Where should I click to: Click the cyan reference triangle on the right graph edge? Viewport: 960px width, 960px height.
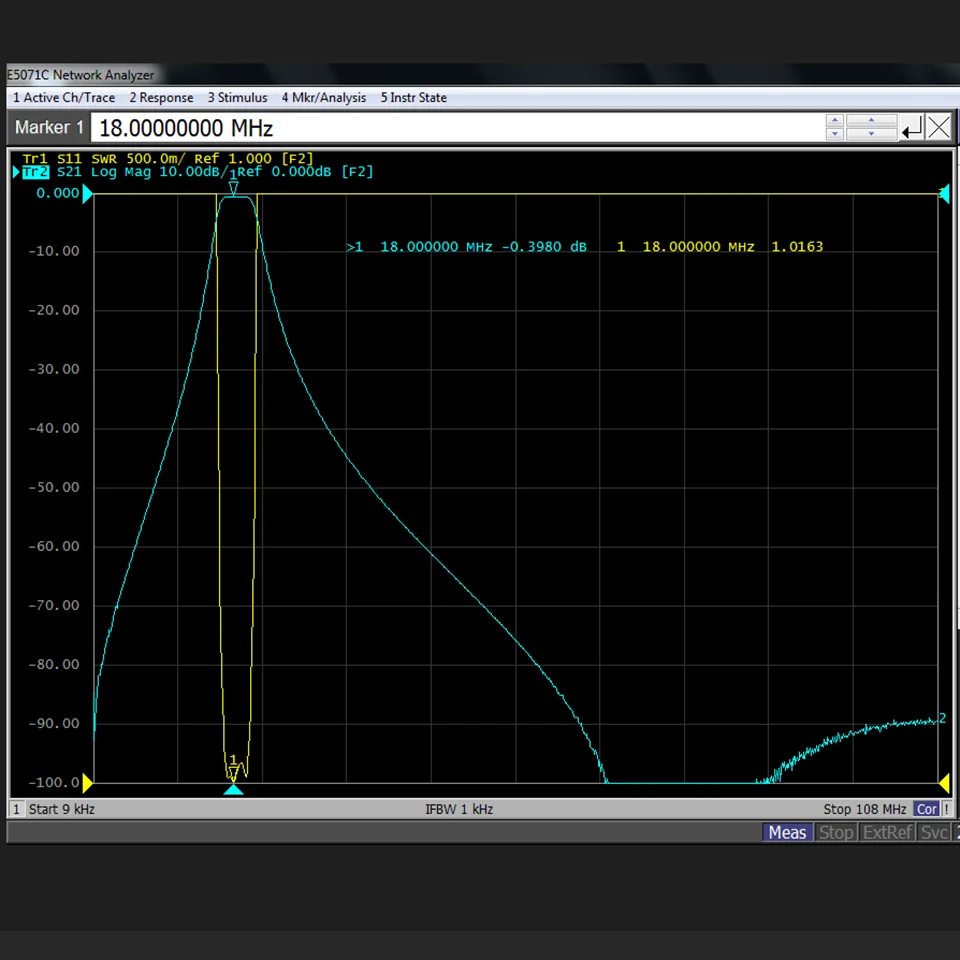tap(944, 194)
